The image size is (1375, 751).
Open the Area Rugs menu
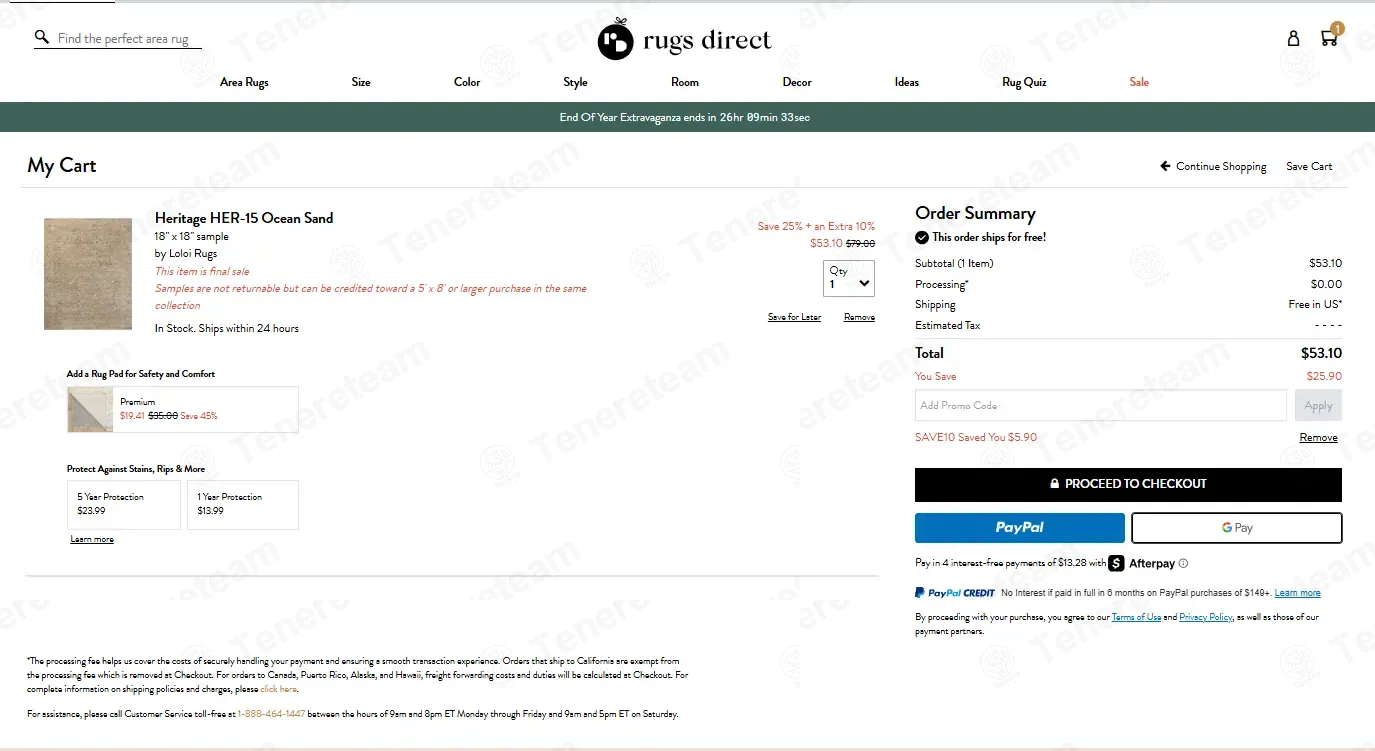pyautogui.click(x=244, y=82)
